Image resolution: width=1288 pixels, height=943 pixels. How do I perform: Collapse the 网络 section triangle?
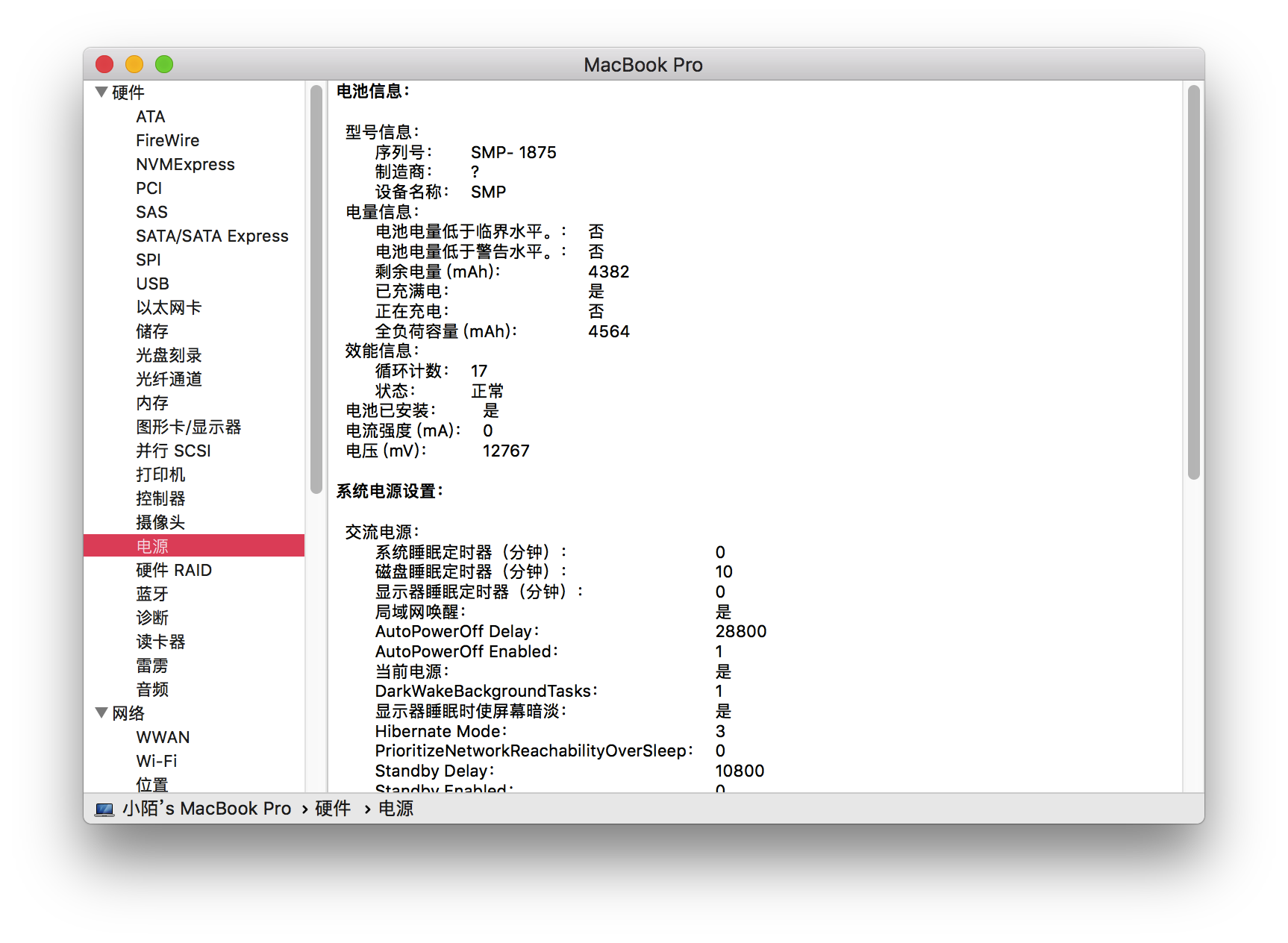click(101, 713)
